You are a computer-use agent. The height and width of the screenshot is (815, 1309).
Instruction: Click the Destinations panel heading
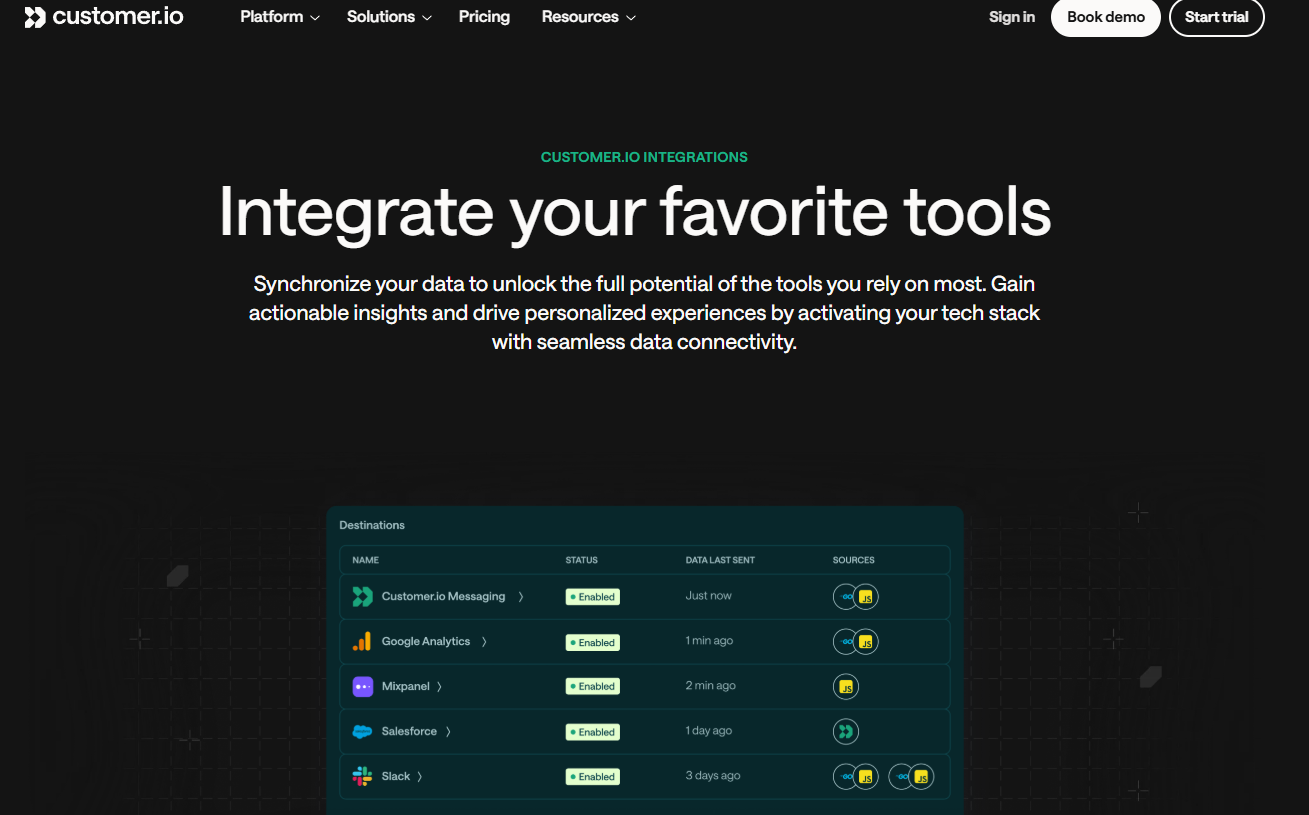click(372, 525)
